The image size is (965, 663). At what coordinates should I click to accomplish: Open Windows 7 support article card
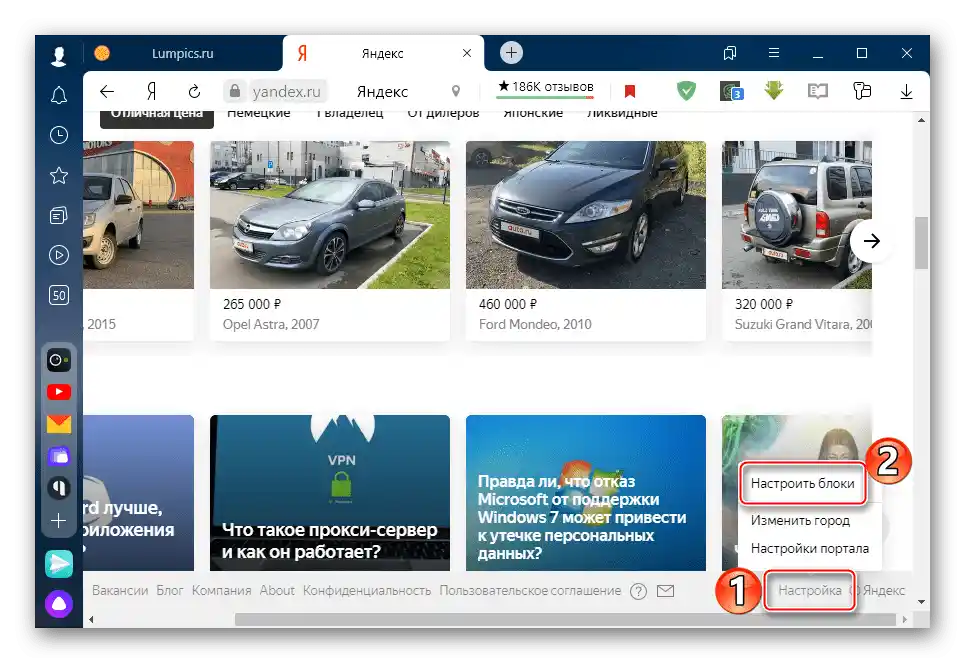586,492
